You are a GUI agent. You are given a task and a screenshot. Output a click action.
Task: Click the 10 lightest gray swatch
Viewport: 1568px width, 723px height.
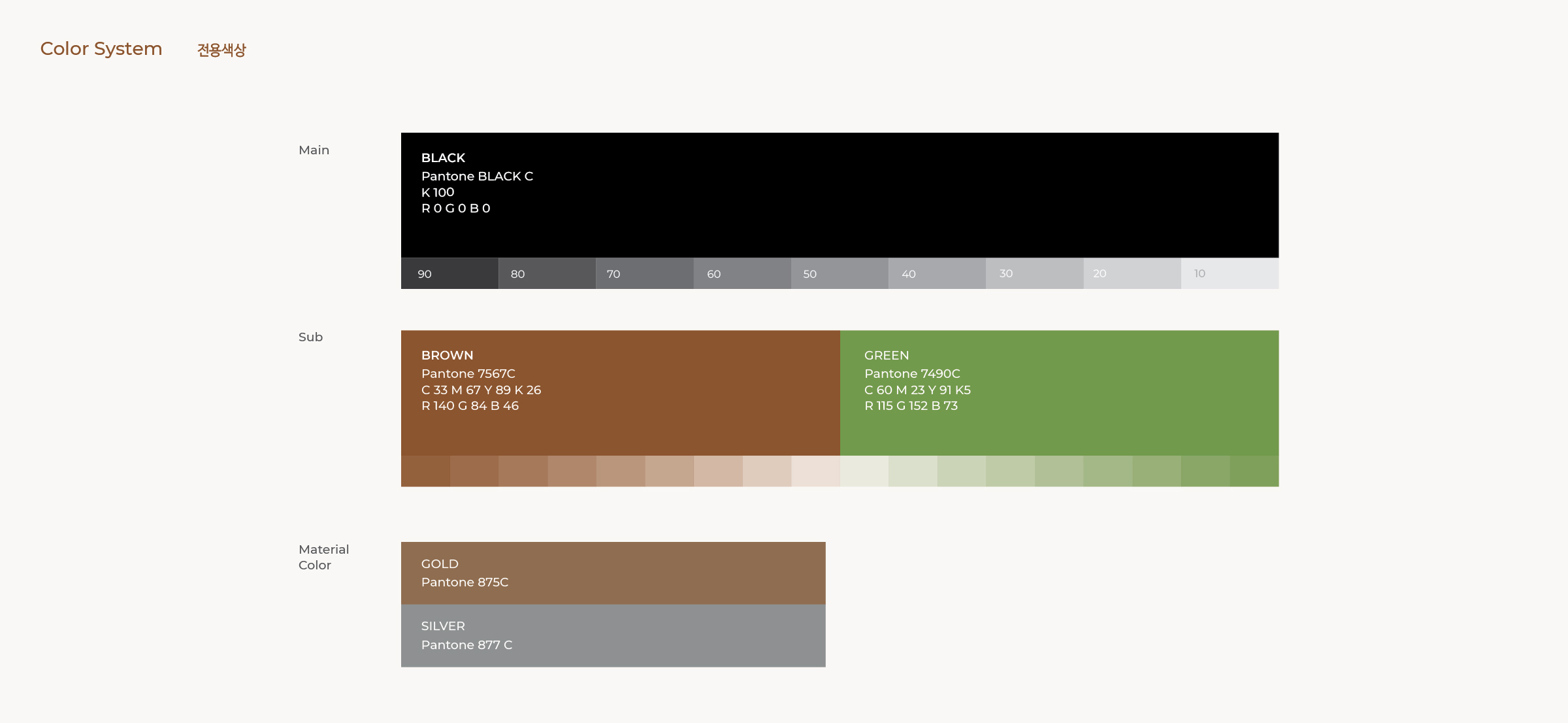[1230, 273]
